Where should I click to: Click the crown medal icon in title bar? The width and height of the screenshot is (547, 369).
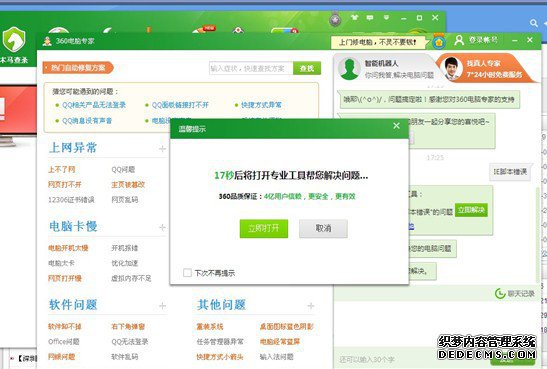click(439, 42)
